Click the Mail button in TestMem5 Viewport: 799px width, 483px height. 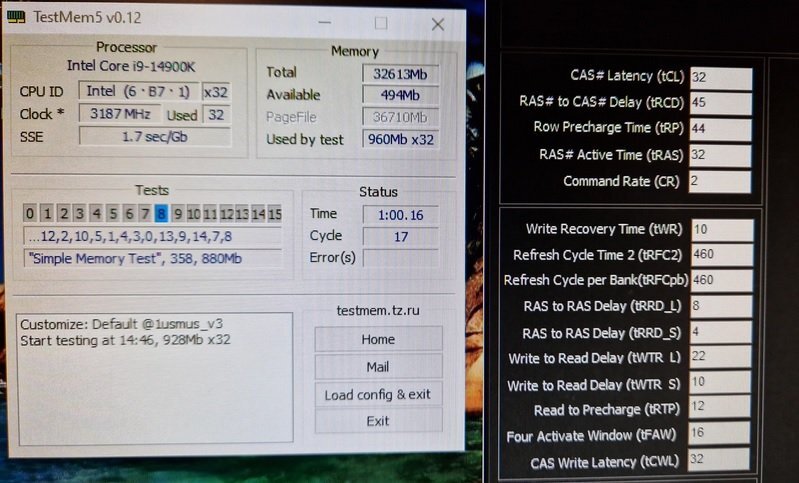378,367
